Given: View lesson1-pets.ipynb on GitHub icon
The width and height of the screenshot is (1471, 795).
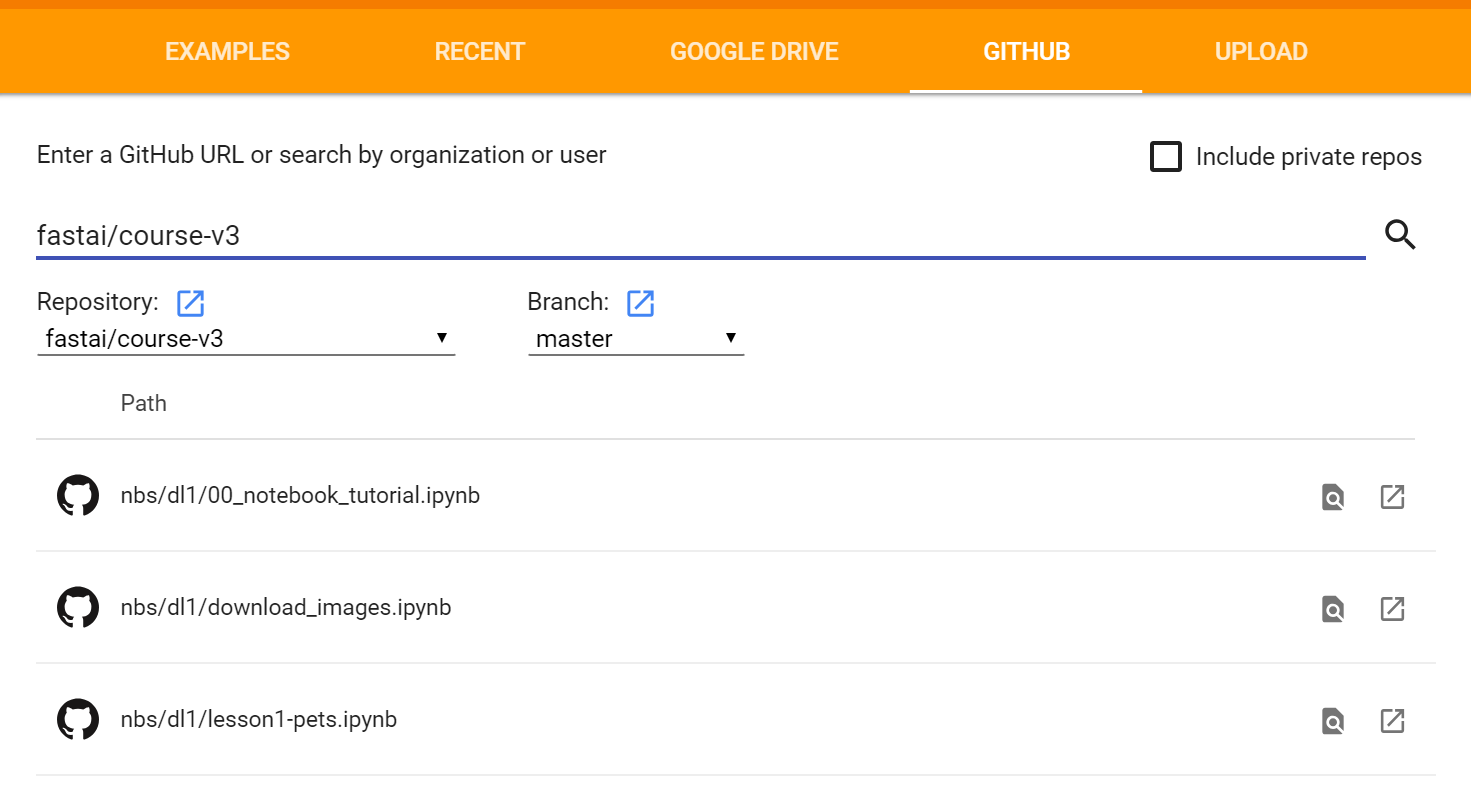Looking at the screenshot, I should 1332,721.
